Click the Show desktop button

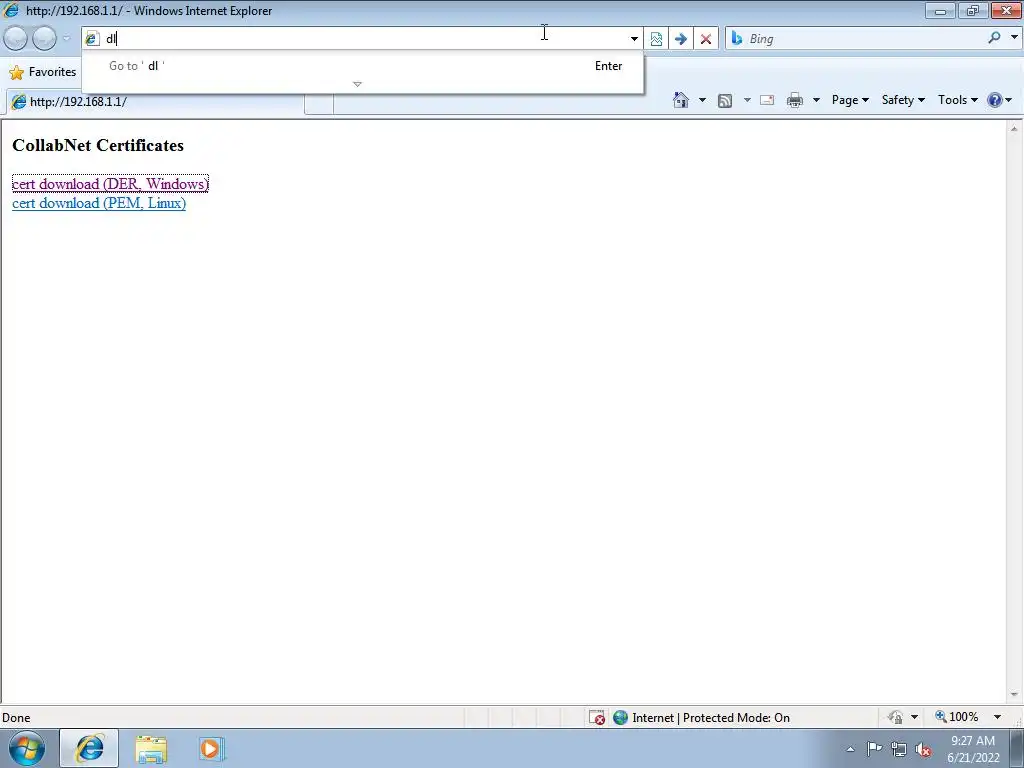1017,748
